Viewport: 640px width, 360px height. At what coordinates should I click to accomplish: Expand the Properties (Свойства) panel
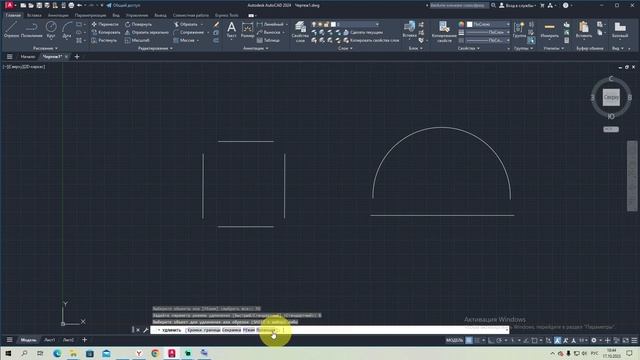coord(468,48)
